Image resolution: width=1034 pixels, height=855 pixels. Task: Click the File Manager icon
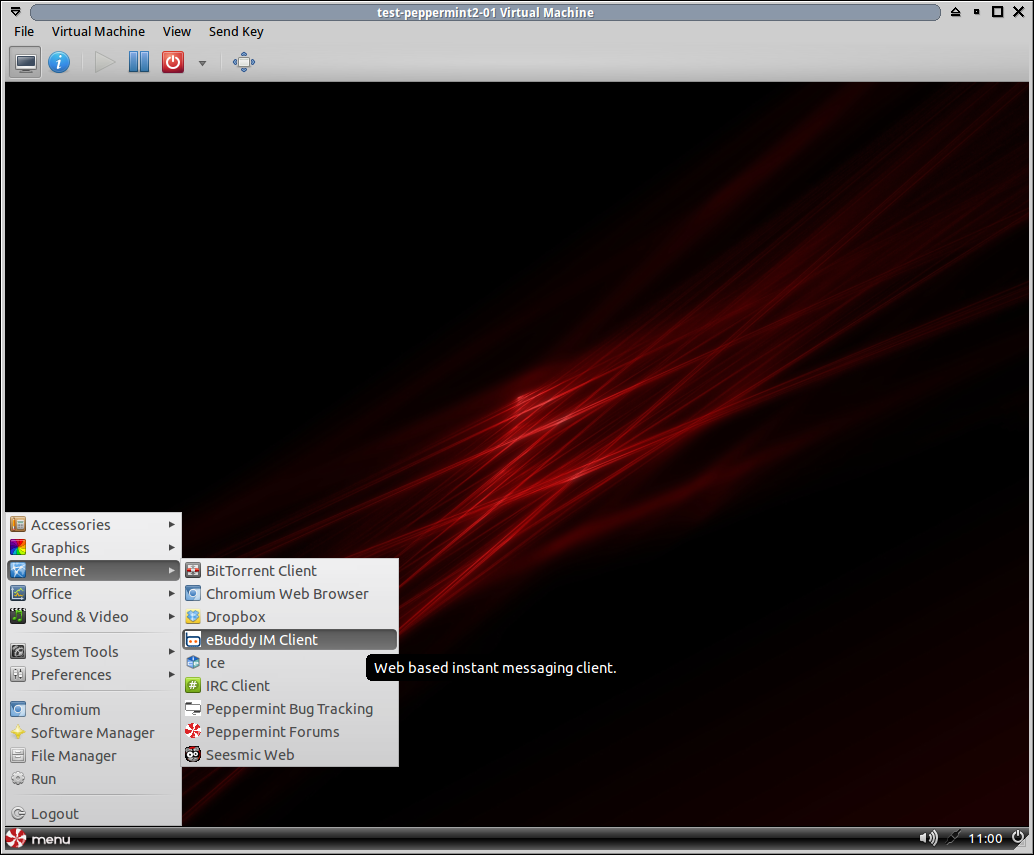coord(18,756)
